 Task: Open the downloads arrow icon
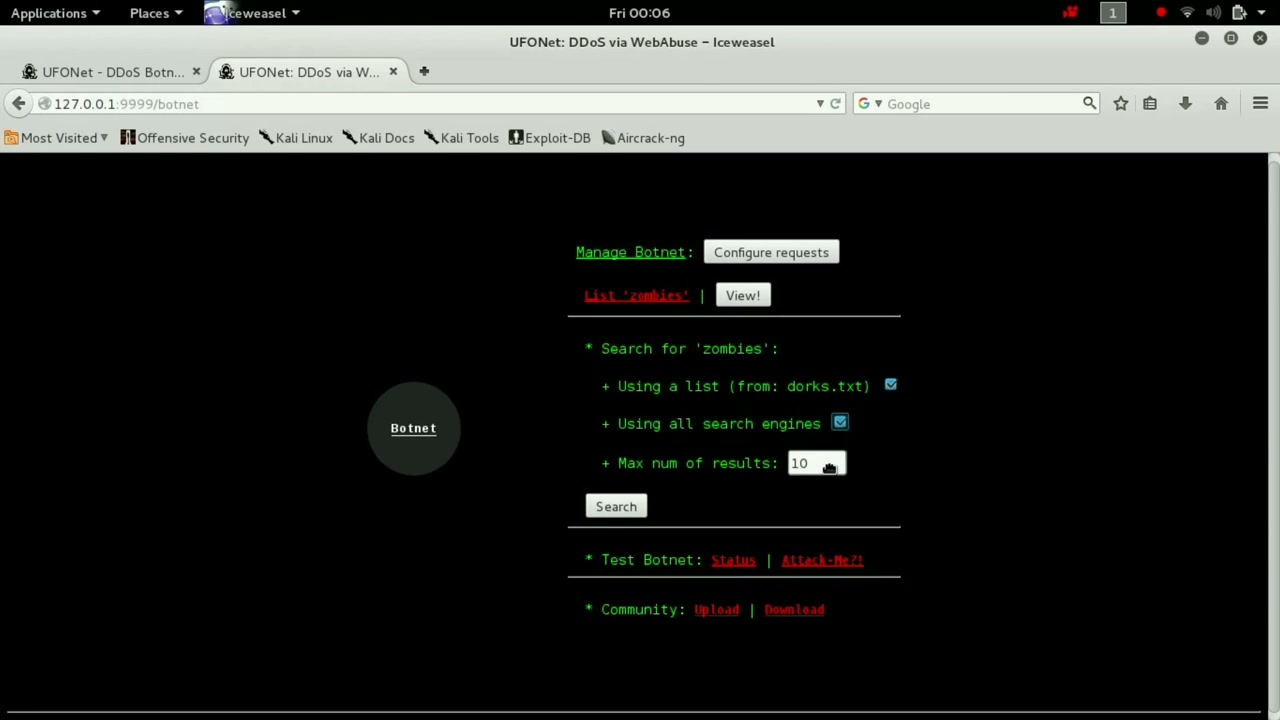[x=1185, y=104]
